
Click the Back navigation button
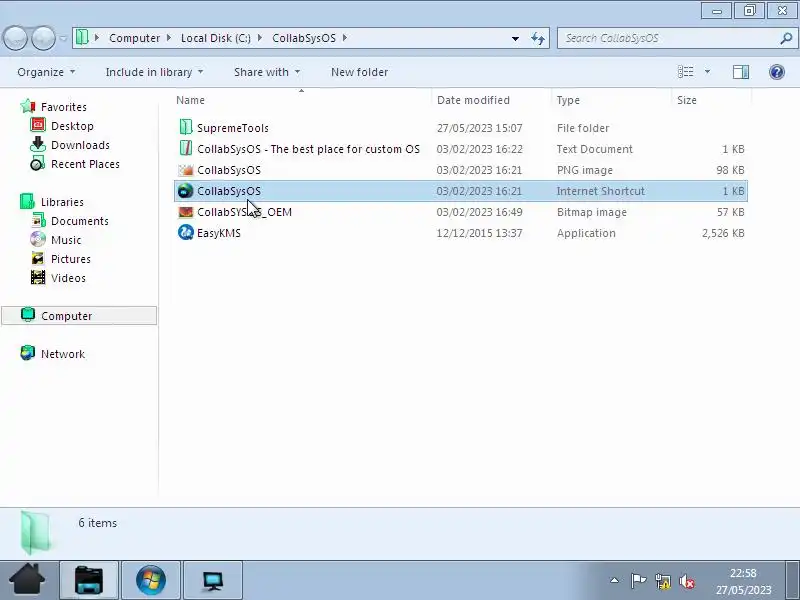(15, 38)
